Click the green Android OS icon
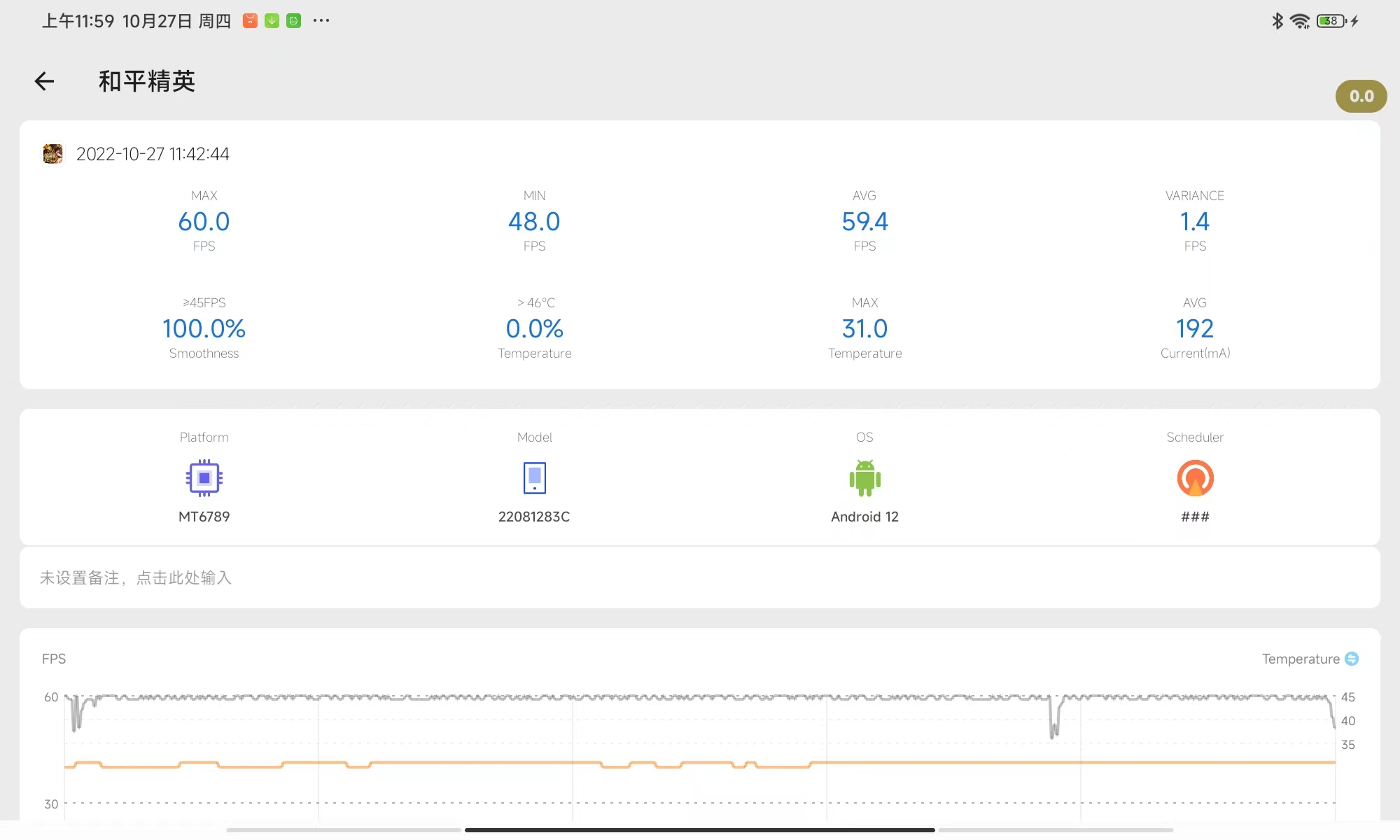Screen dimensions: 1400x840 [x=864, y=478]
